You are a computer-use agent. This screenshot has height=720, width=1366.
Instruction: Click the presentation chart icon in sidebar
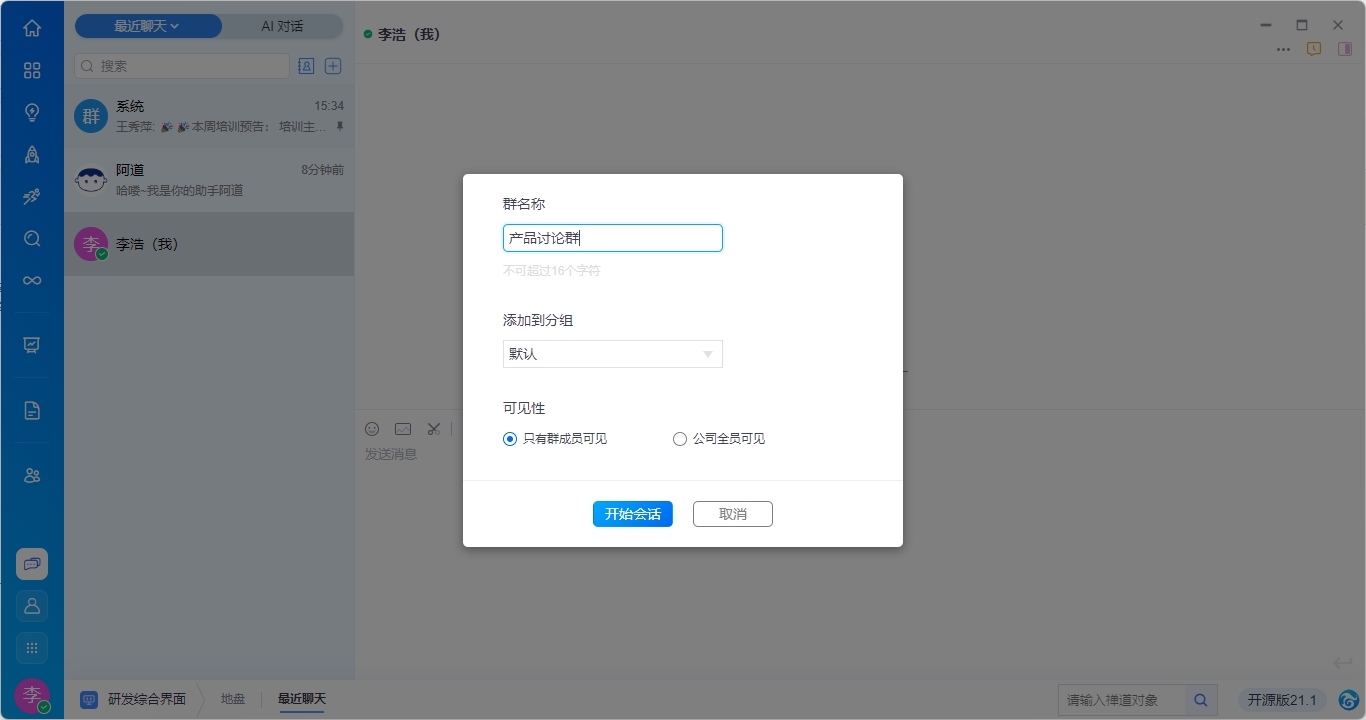click(x=32, y=345)
